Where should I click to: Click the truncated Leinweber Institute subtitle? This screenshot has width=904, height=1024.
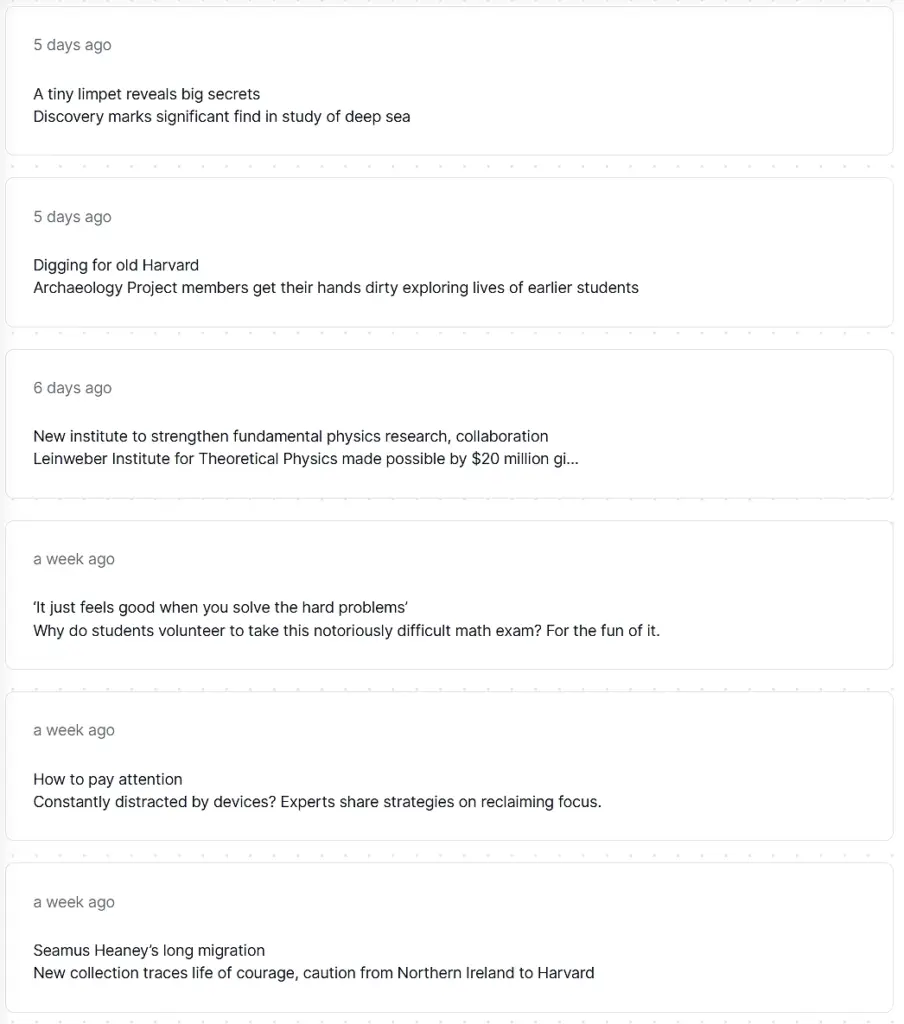coord(305,459)
